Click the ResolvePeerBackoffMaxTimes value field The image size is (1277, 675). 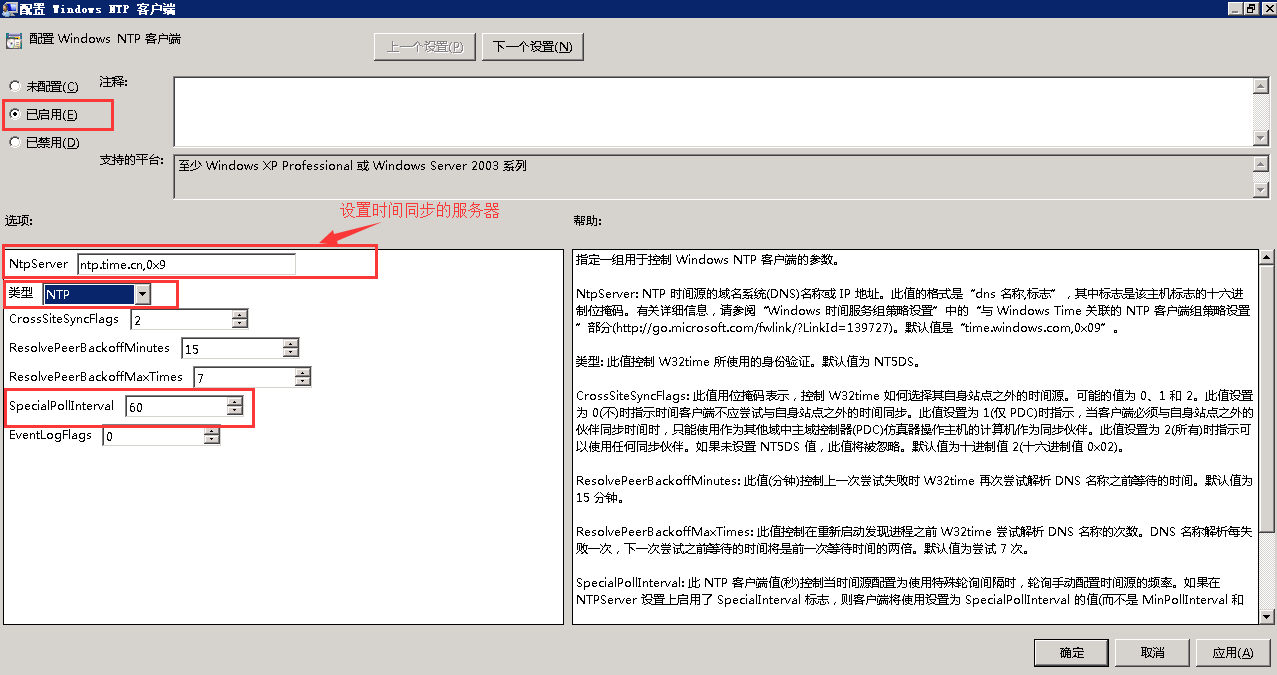point(244,377)
